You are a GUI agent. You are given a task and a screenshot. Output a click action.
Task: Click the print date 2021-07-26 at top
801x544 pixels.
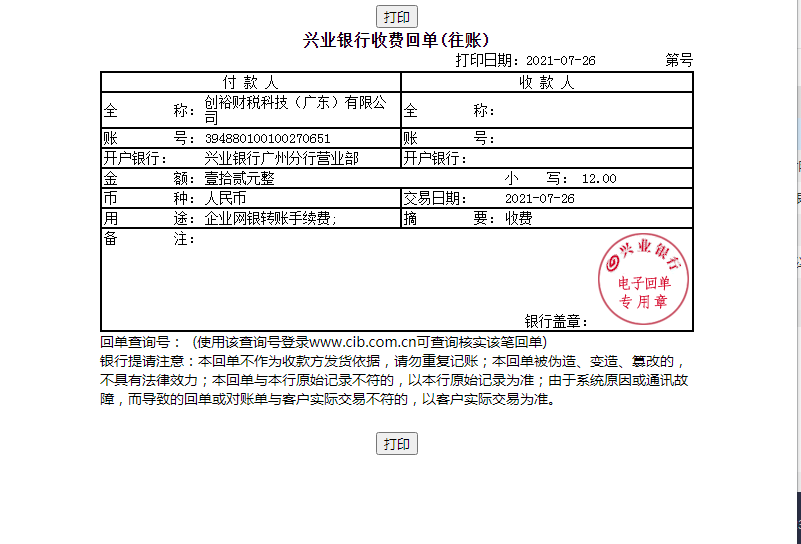point(560,60)
